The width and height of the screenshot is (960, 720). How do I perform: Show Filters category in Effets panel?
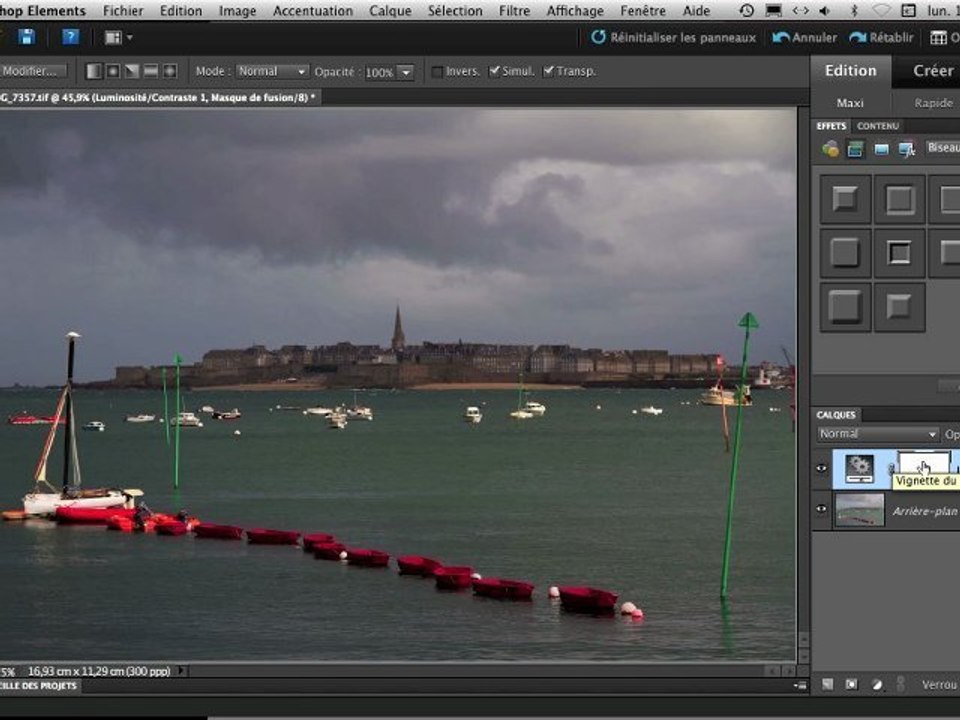830,149
